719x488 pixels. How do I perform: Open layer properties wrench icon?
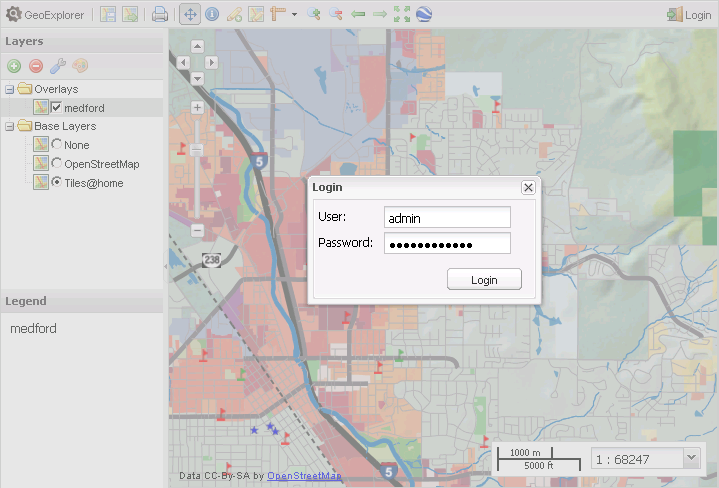(x=58, y=66)
